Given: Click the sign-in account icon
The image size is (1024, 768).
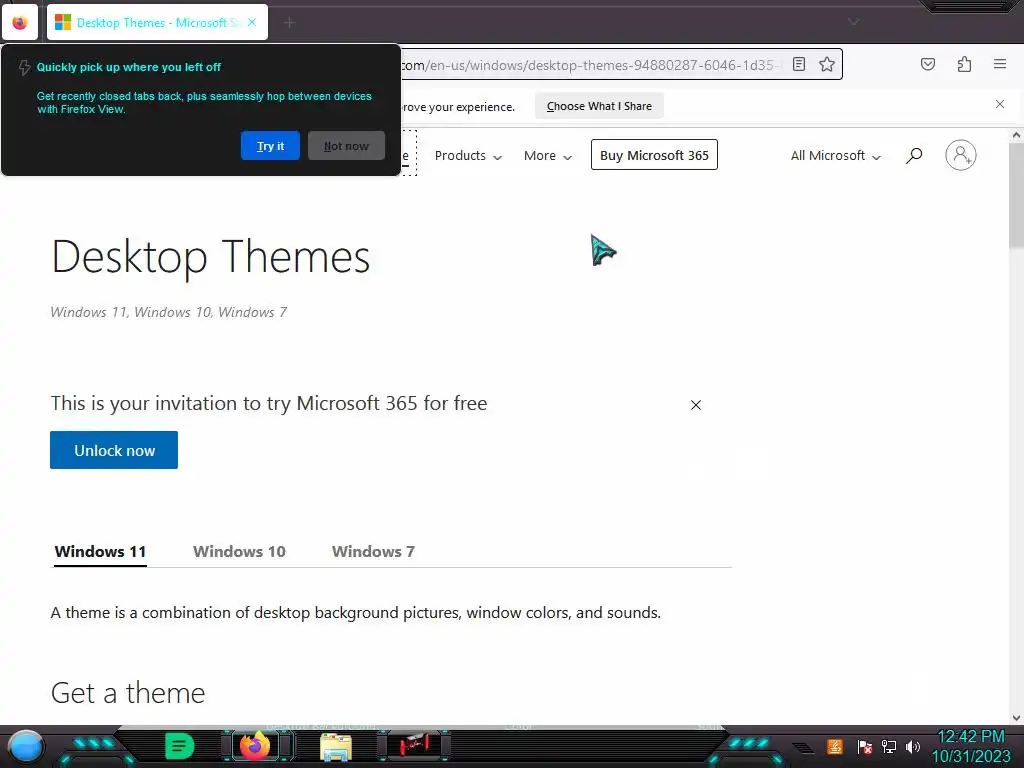Looking at the screenshot, I should point(961,155).
